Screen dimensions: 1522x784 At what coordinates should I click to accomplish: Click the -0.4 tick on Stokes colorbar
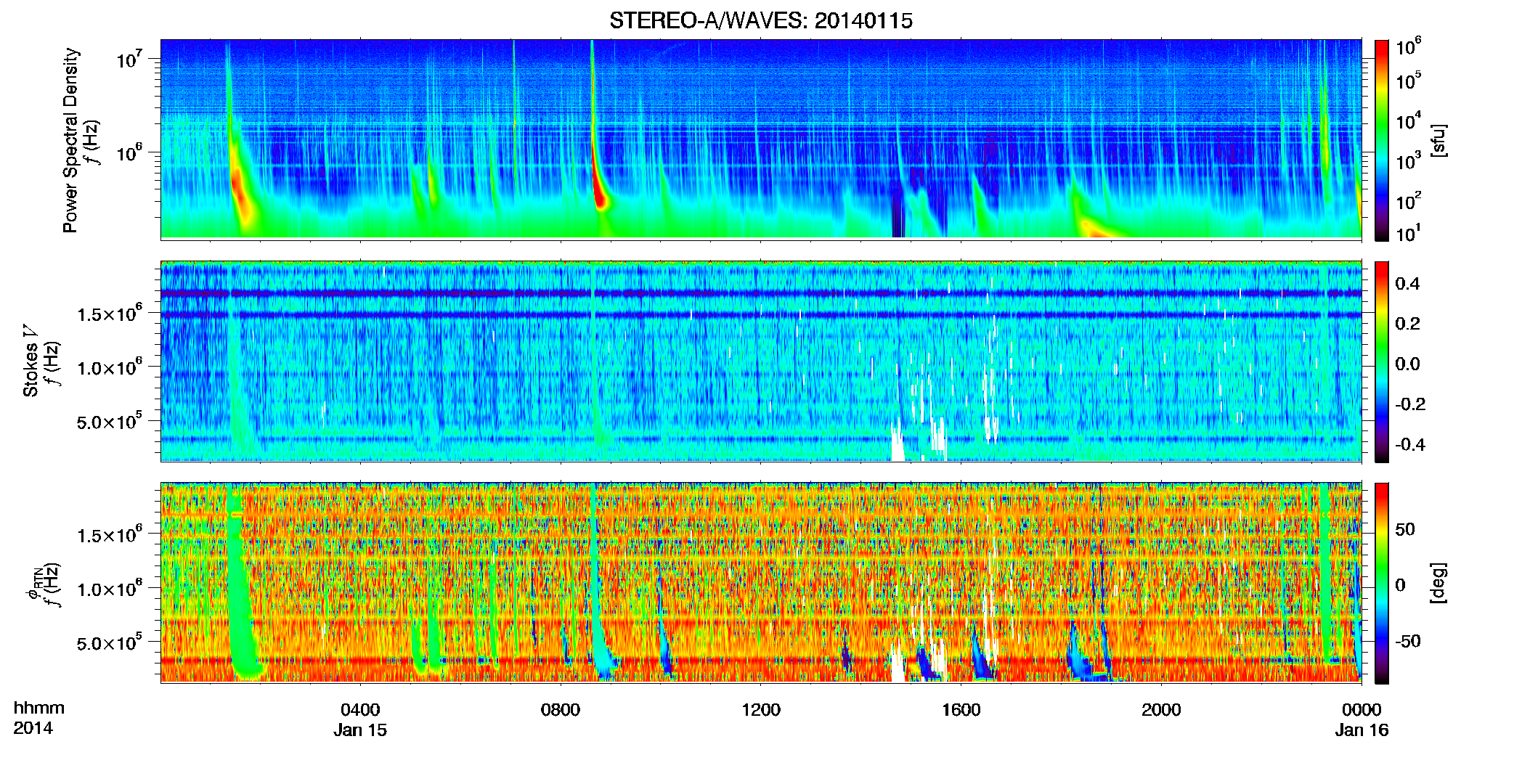1409,444
